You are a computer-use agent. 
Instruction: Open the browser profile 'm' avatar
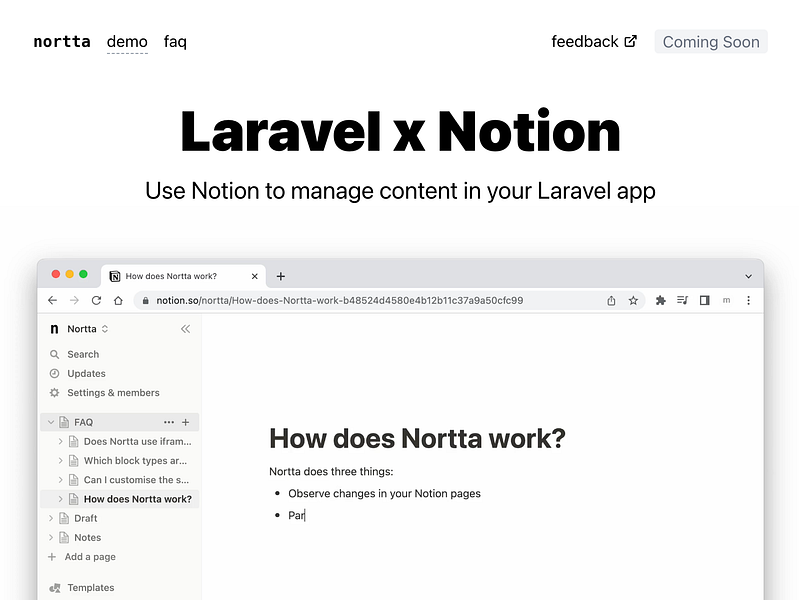click(726, 300)
